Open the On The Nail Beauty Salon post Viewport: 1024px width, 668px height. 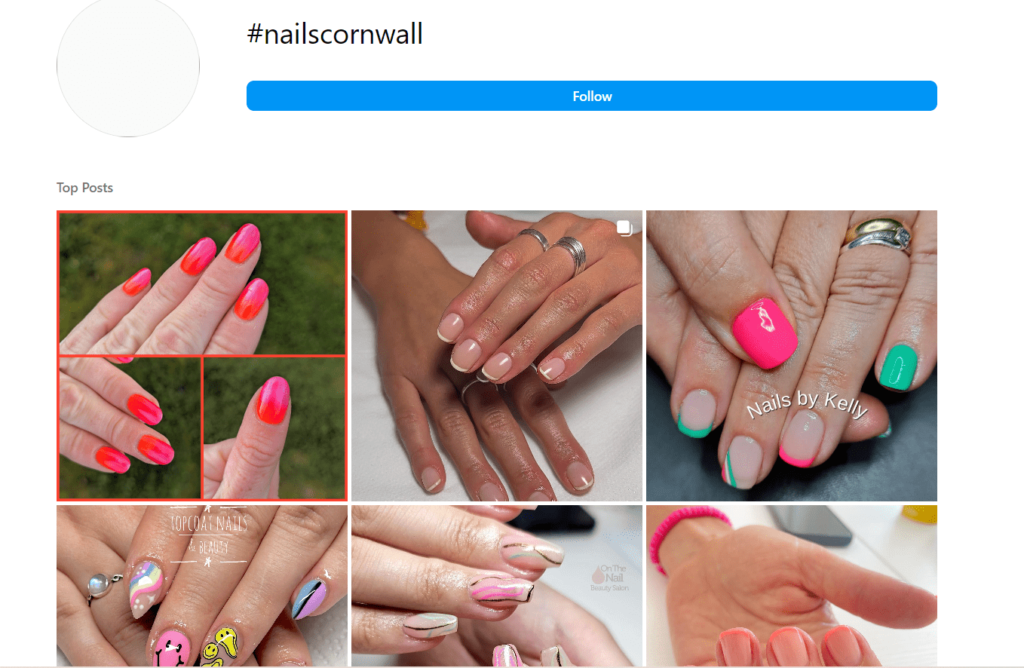496,586
